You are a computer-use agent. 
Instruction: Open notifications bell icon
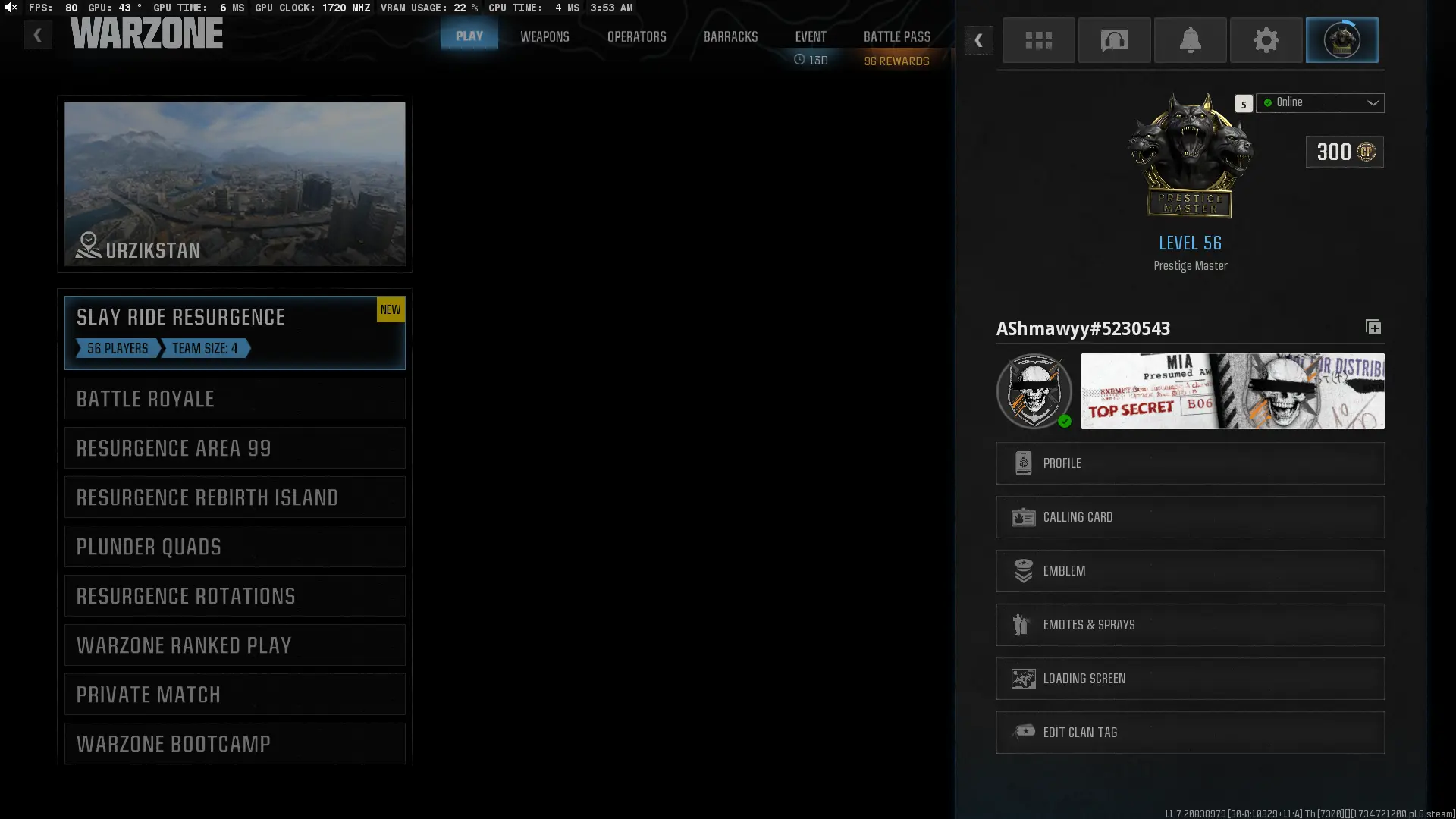(1190, 40)
